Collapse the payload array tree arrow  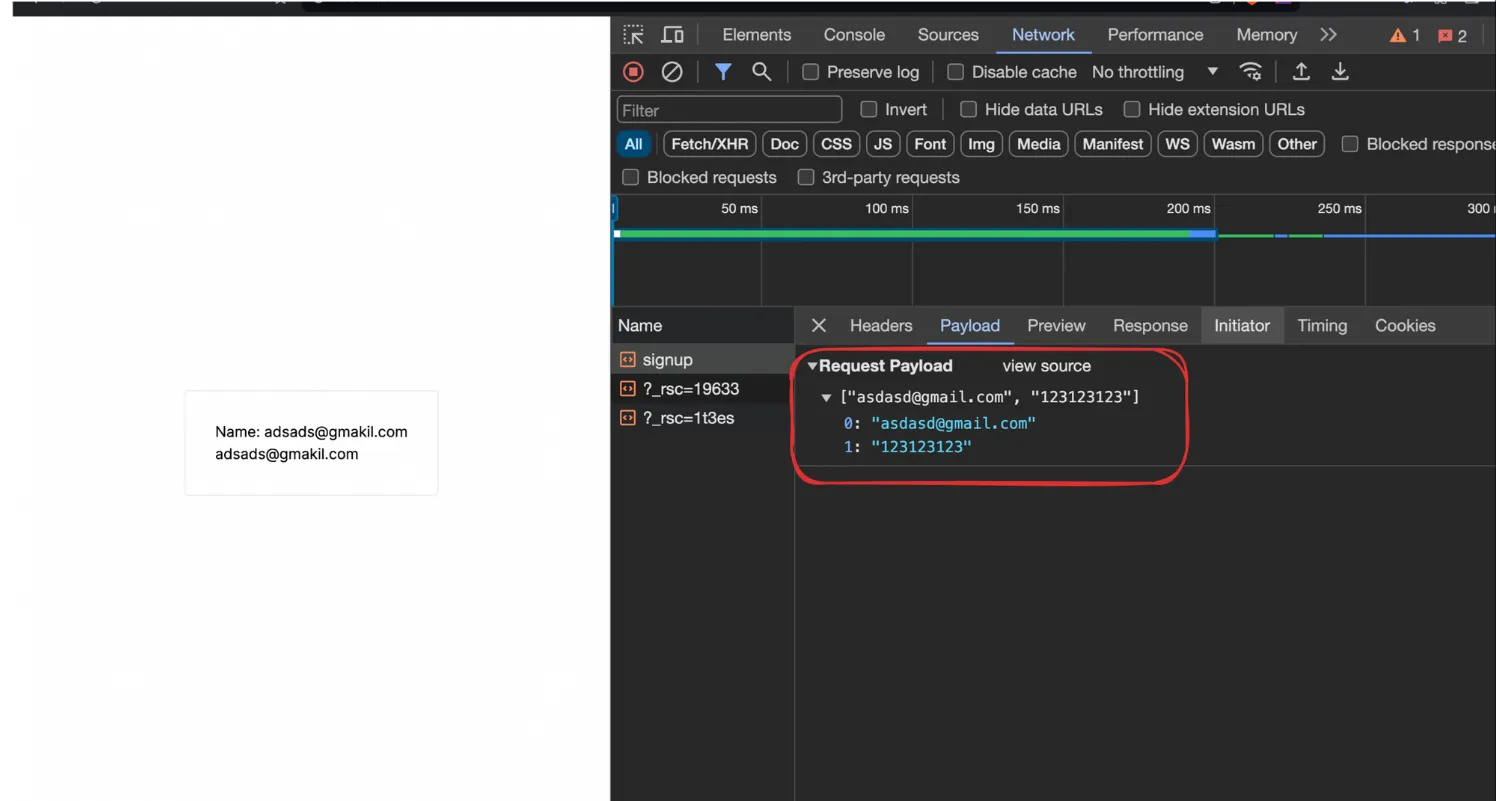click(826, 398)
